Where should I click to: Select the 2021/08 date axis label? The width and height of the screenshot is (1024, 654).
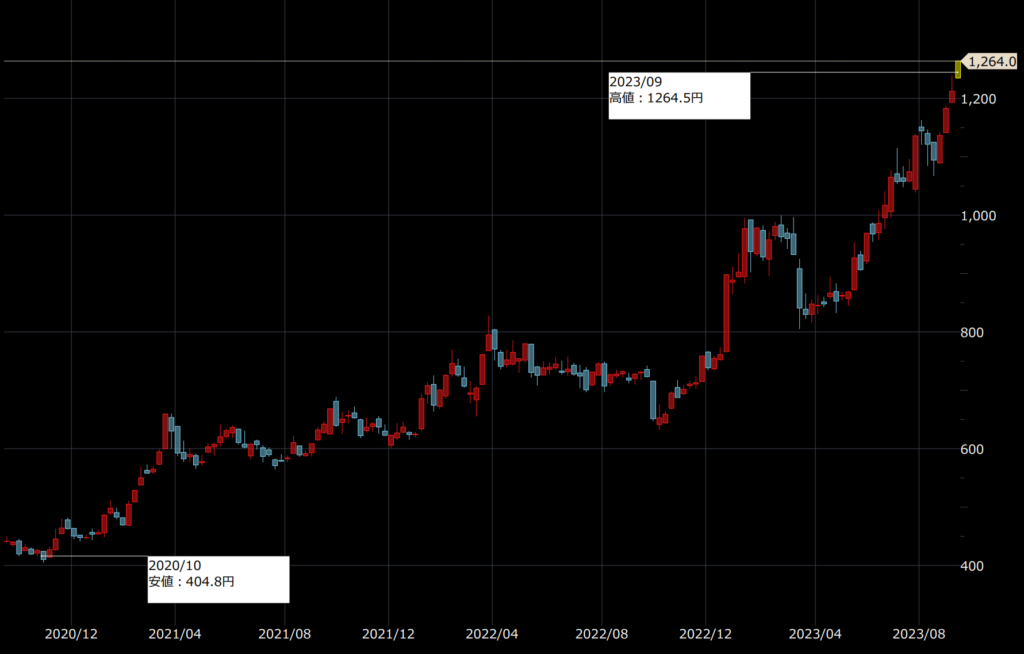[x=285, y=634]
